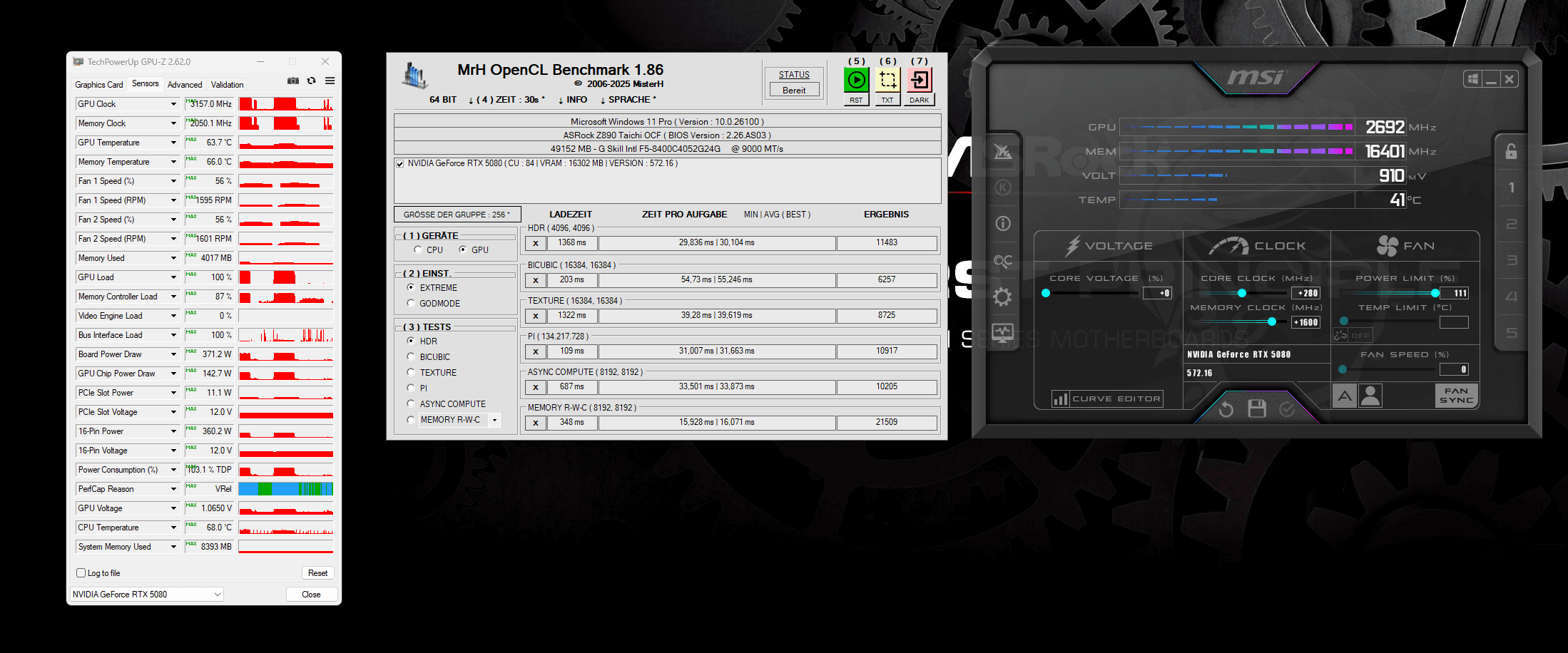Expand CPU Temperature sensor dropdown
Viewport: 1568px width, 653px height.
[x=173, y=528]
